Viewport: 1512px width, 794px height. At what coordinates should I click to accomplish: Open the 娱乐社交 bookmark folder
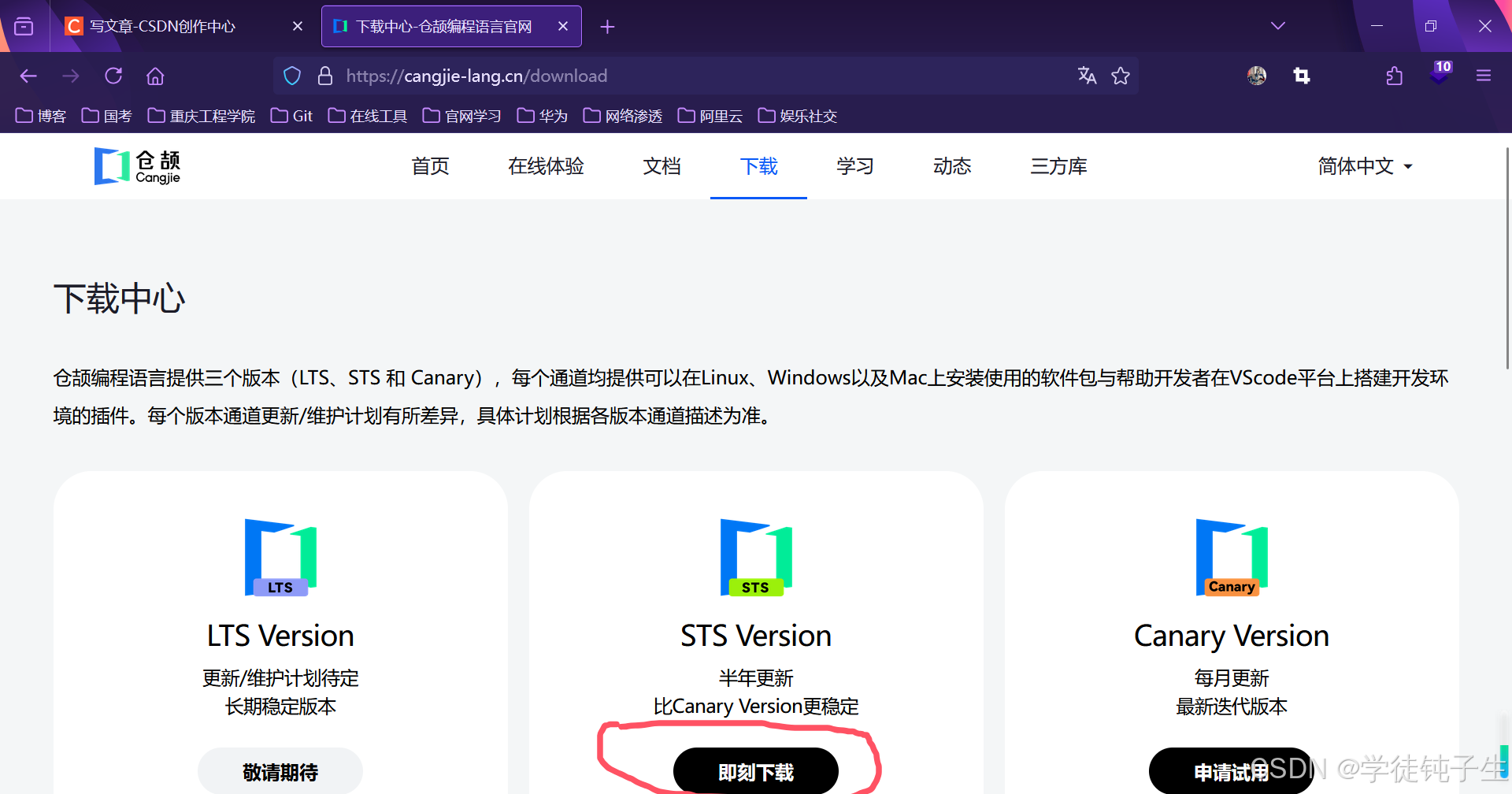coord(798,116)
